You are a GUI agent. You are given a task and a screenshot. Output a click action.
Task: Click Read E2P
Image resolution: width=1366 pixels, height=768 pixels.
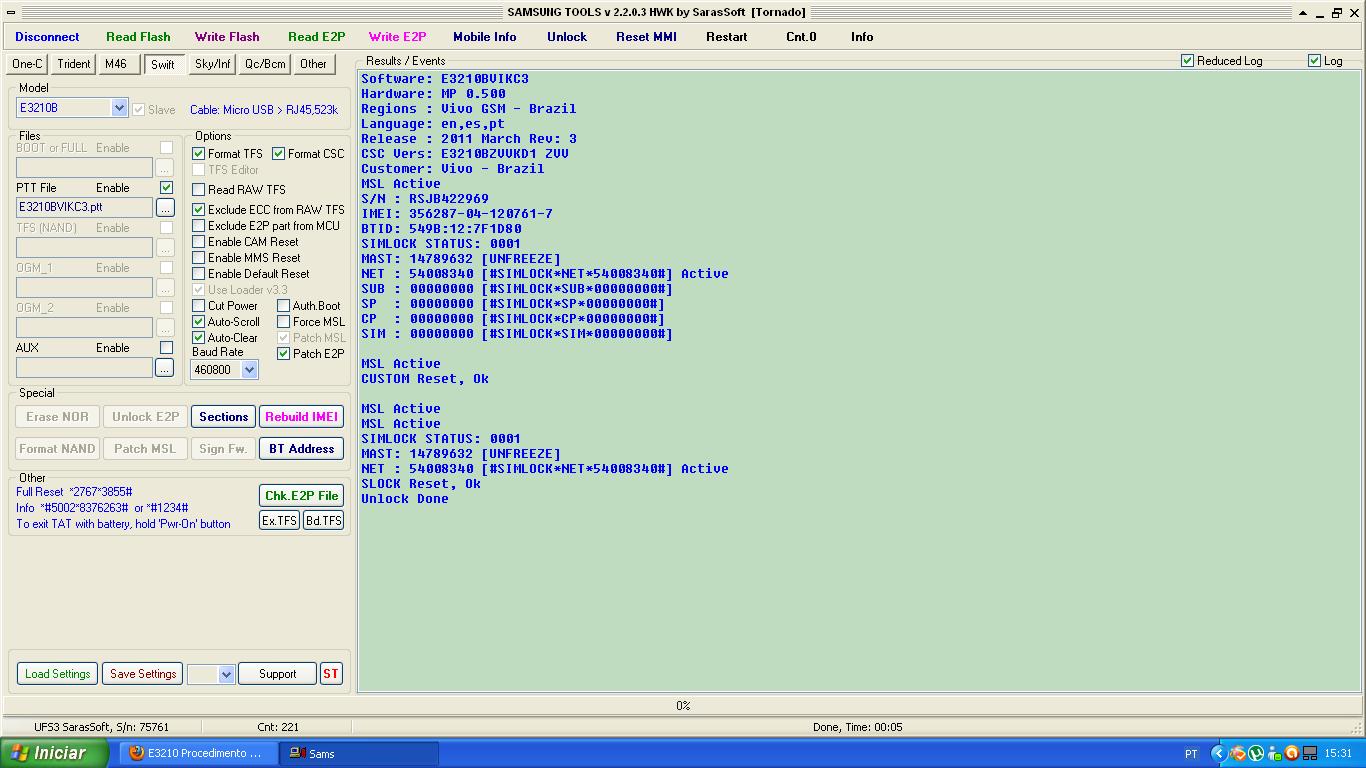pyautogui.click(x=316, y=37)
